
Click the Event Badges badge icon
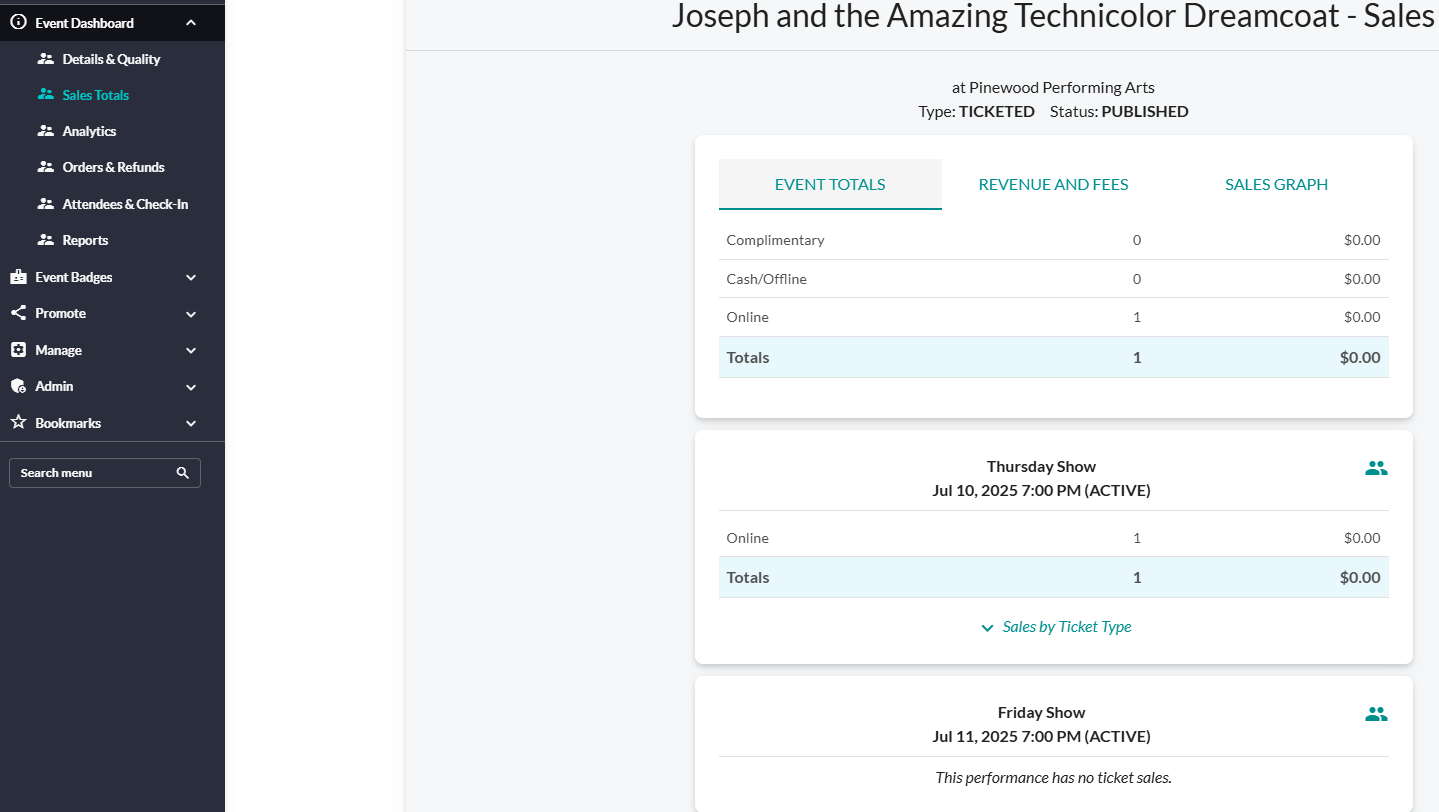pyautogui.click(x=18, y=277)
